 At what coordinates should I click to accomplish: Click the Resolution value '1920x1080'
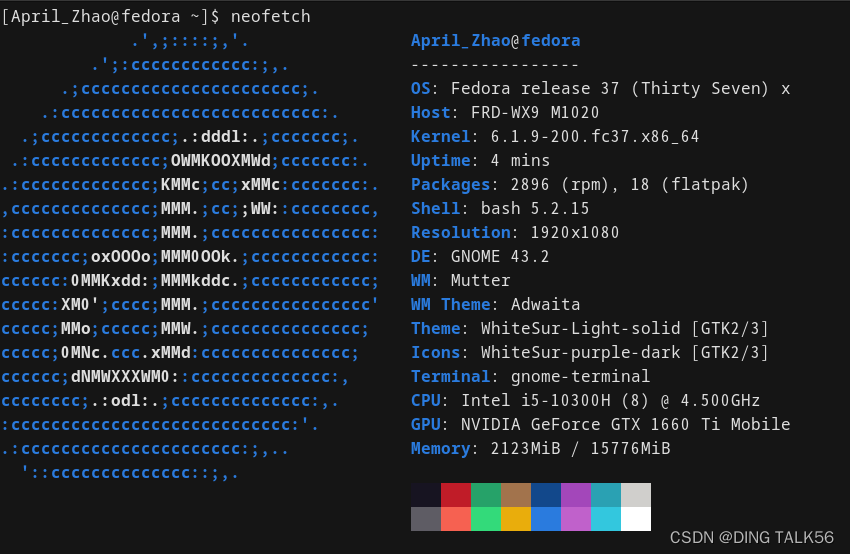coord(575,233)
